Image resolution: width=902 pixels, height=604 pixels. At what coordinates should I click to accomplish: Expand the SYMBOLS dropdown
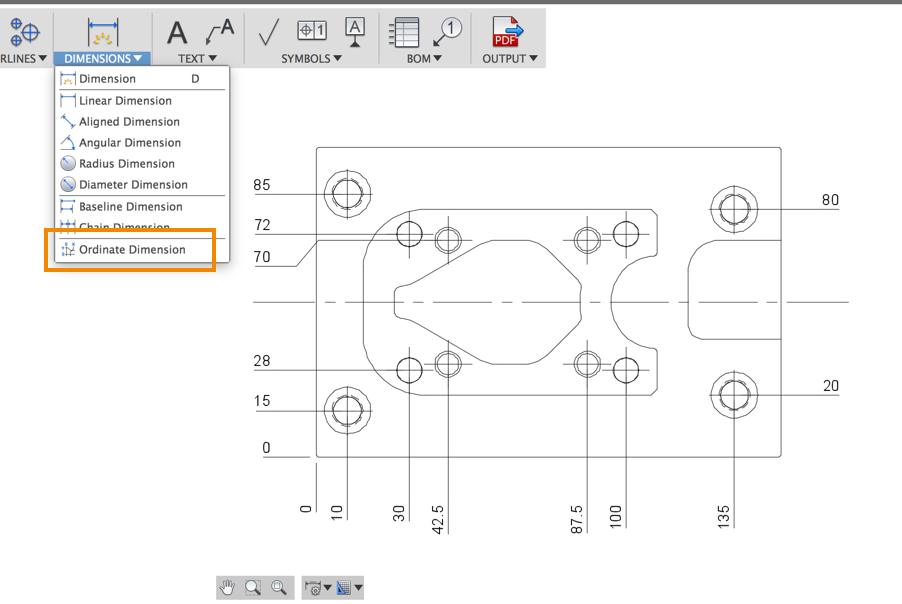(311, 59)
